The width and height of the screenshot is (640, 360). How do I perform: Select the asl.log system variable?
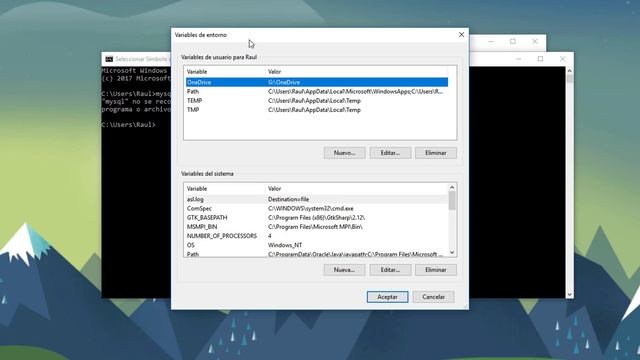(317, 199)
